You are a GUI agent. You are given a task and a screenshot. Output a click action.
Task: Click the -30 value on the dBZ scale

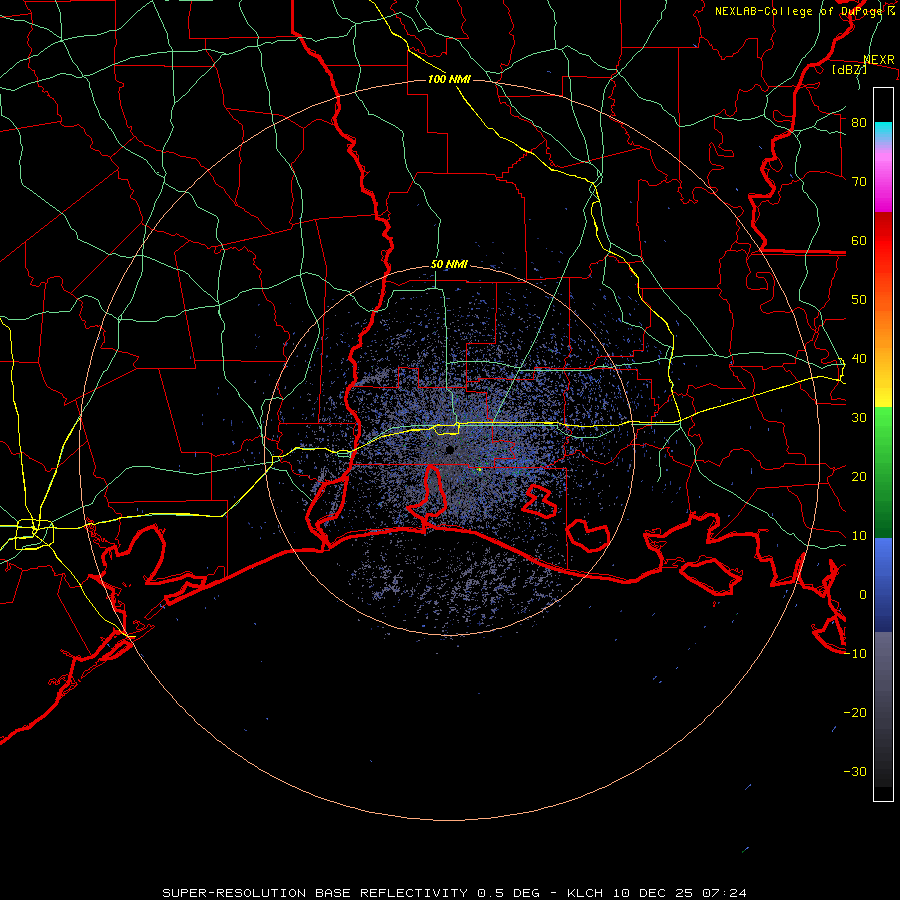[855, 773]
